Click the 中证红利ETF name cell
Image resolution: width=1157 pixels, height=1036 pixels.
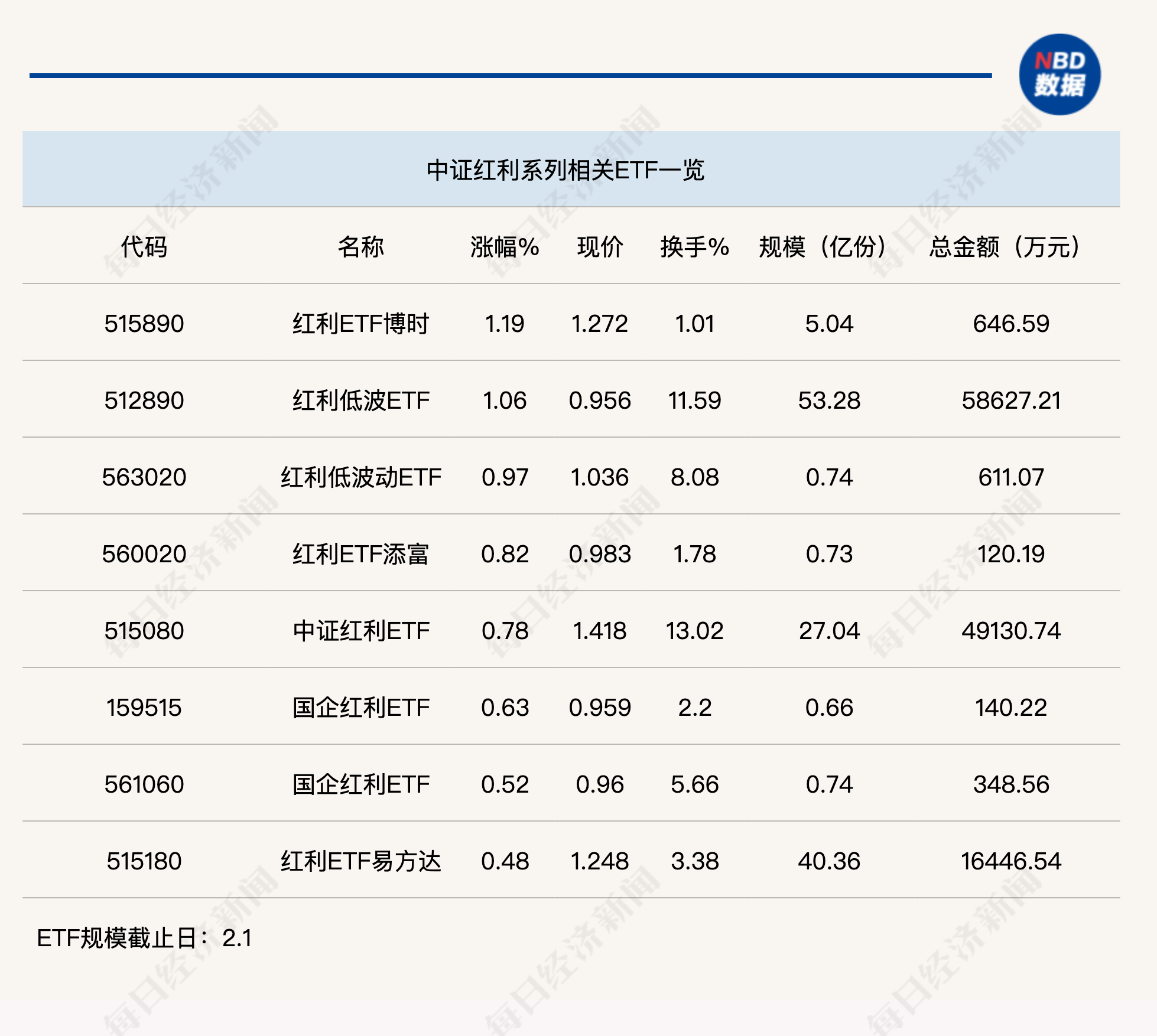click(360, 631)
